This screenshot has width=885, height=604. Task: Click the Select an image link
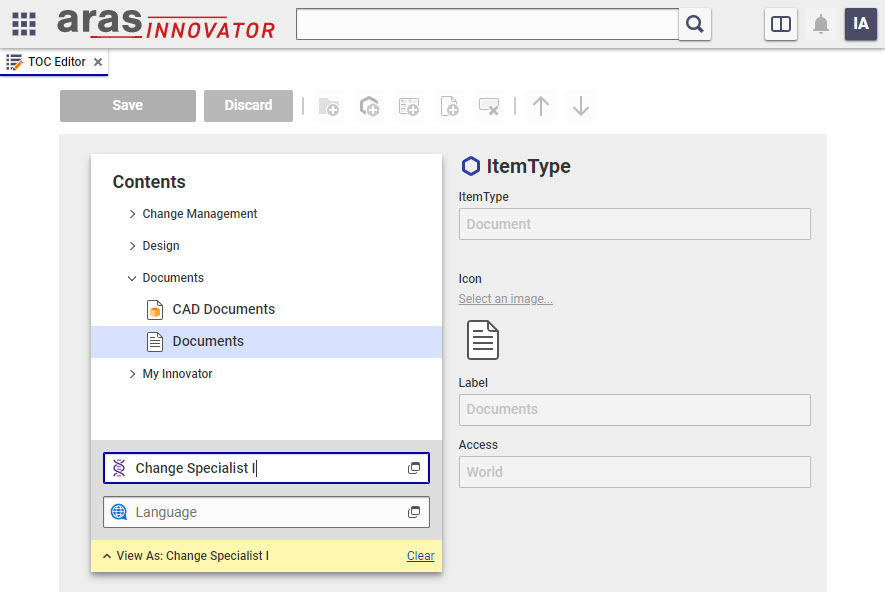506,299
